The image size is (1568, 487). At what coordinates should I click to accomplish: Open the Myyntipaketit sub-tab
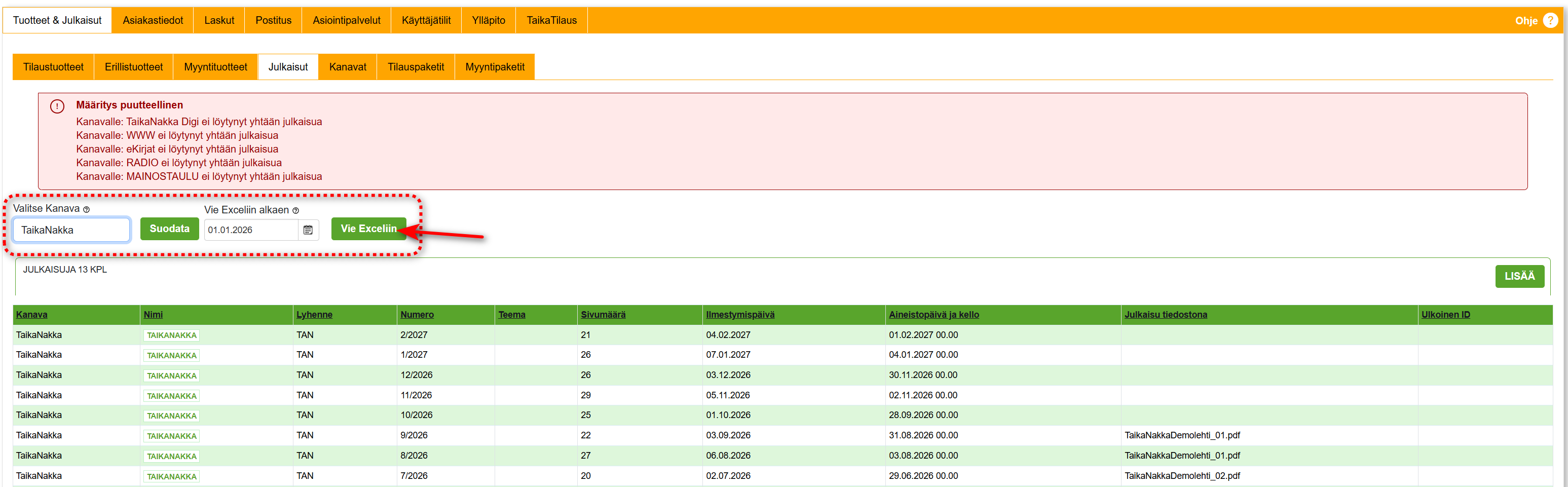[495, 67]
